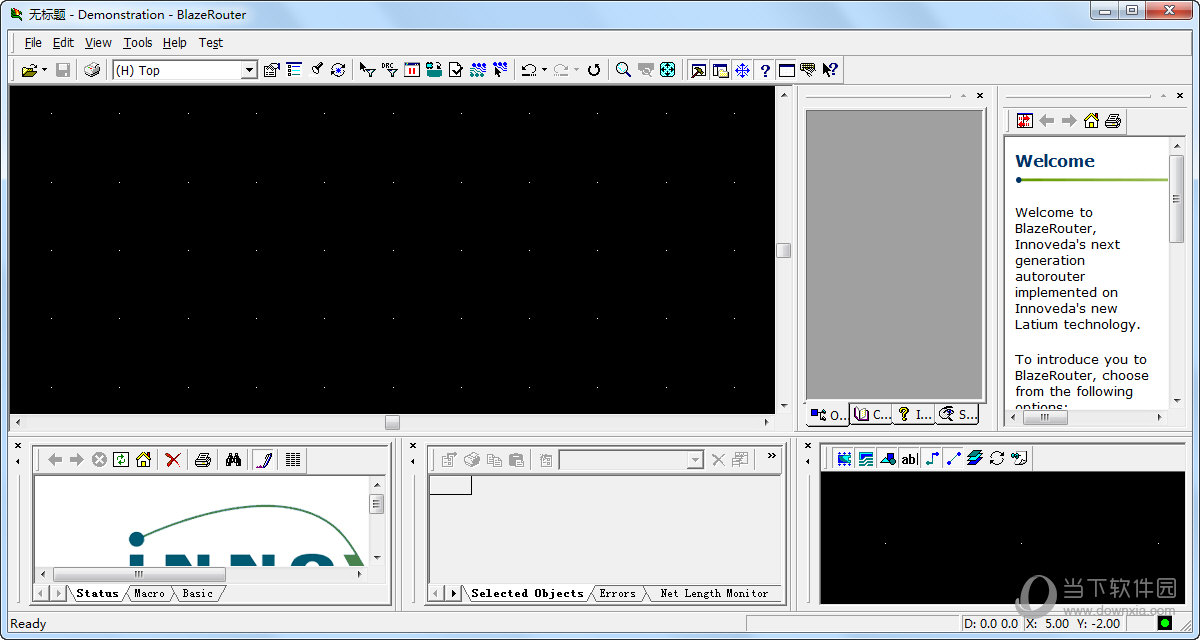Switch to the Errors tab
Image resolution: width=1200 pixels, height=640 pixels.
617,593
